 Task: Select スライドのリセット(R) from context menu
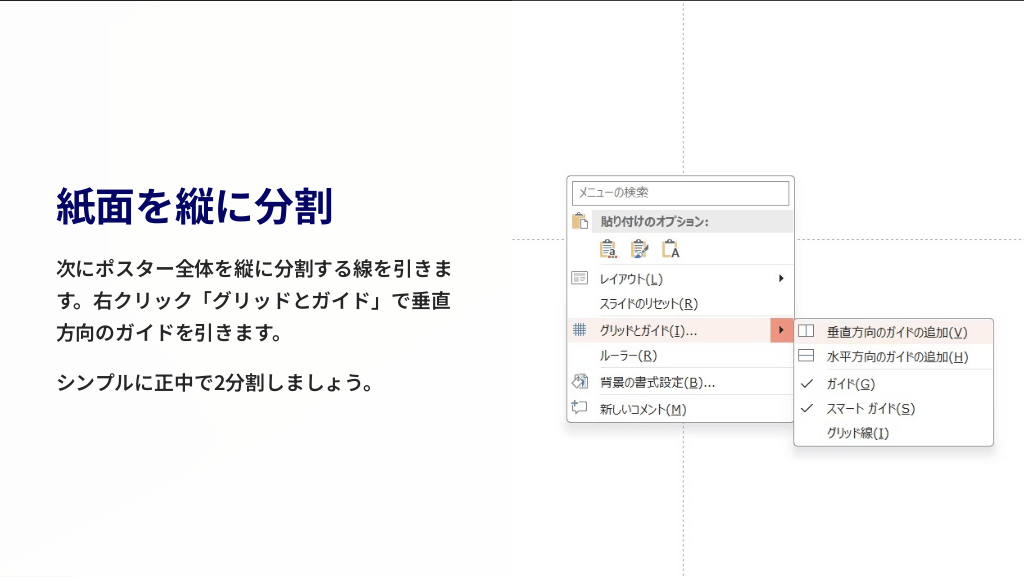coord(648,304)
